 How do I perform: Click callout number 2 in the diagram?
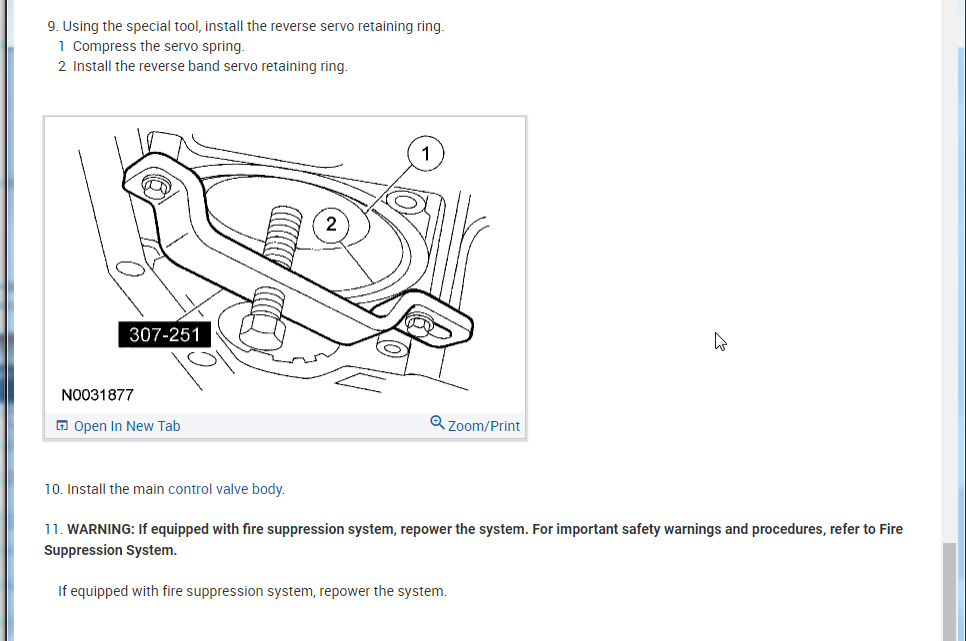tap(331, 224)
